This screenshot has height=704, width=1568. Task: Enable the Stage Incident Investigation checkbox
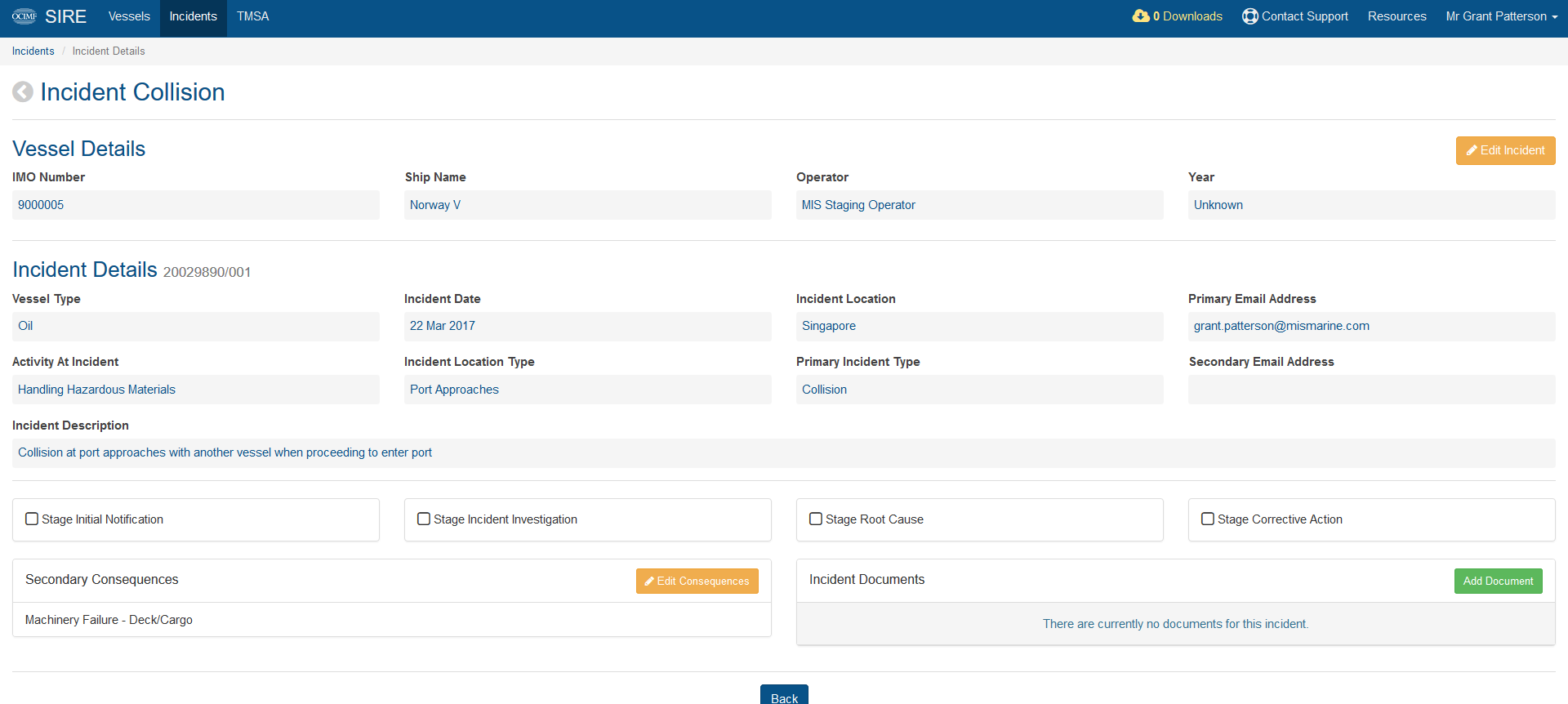point(424,519)
